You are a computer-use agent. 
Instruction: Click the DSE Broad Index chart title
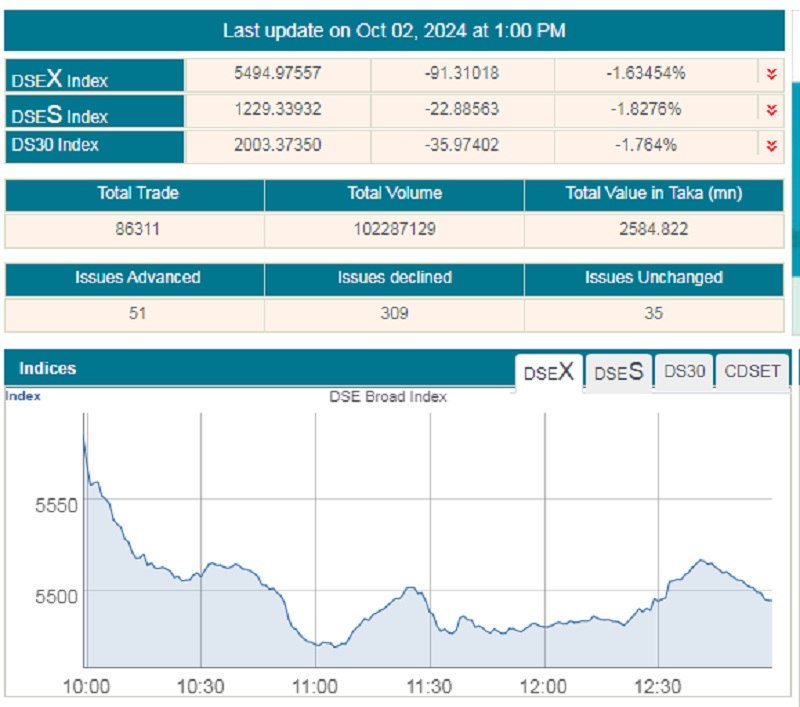click(x=388, y=397)
